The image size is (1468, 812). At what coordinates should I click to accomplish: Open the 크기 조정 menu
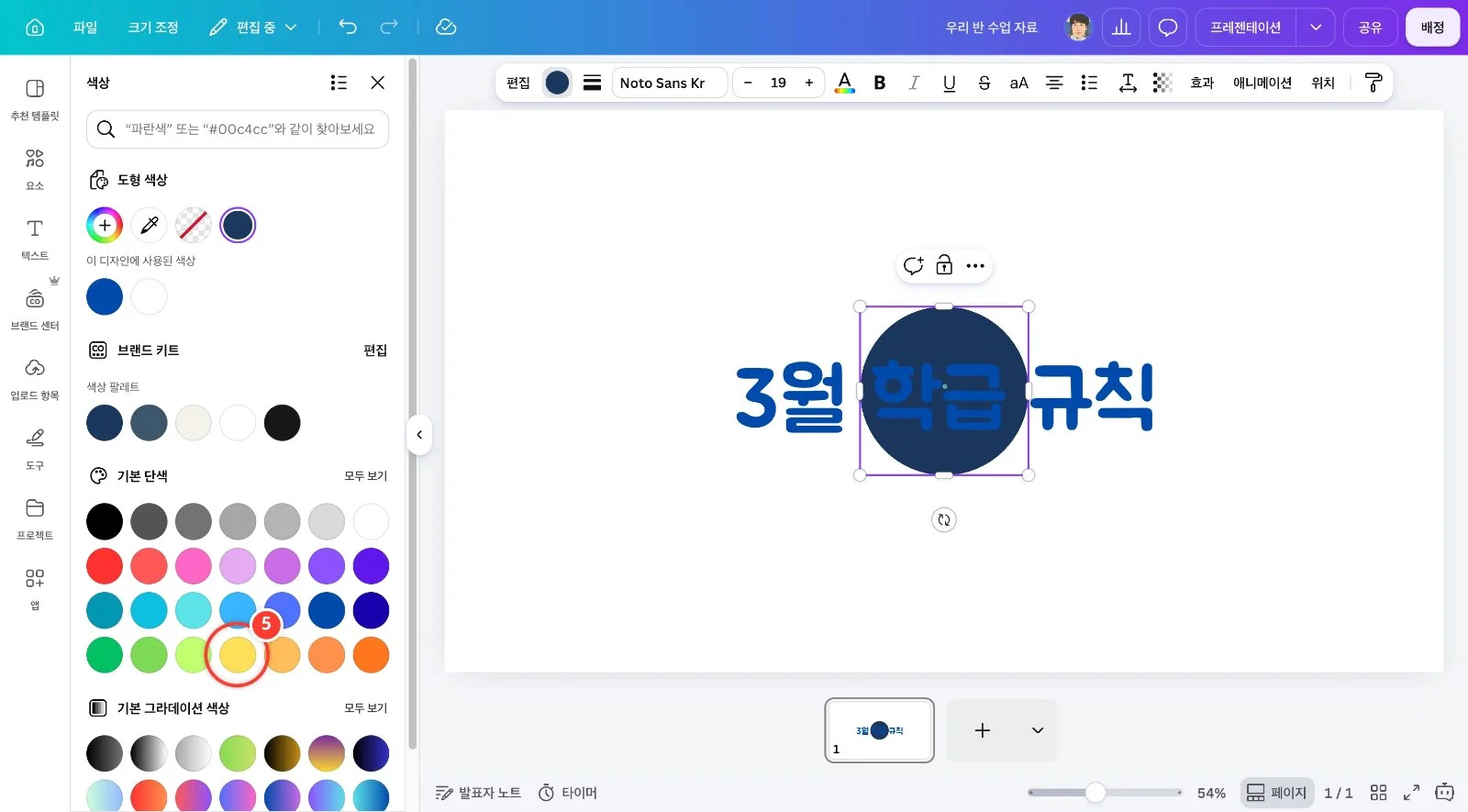(153, 28)
